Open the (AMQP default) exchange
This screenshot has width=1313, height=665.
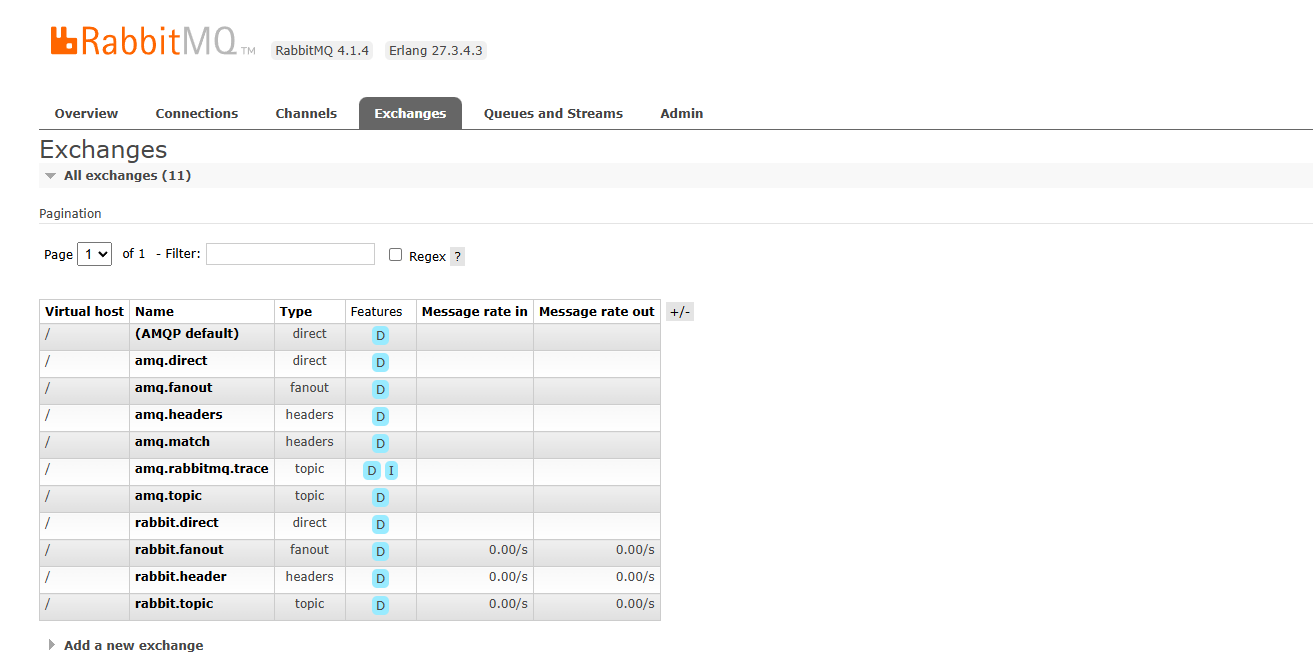click(187, 333)
